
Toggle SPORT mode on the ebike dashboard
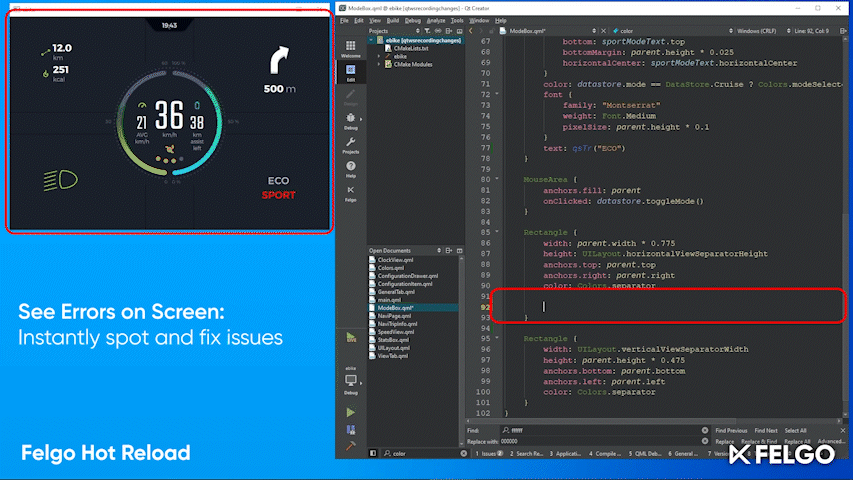(278, 195)
